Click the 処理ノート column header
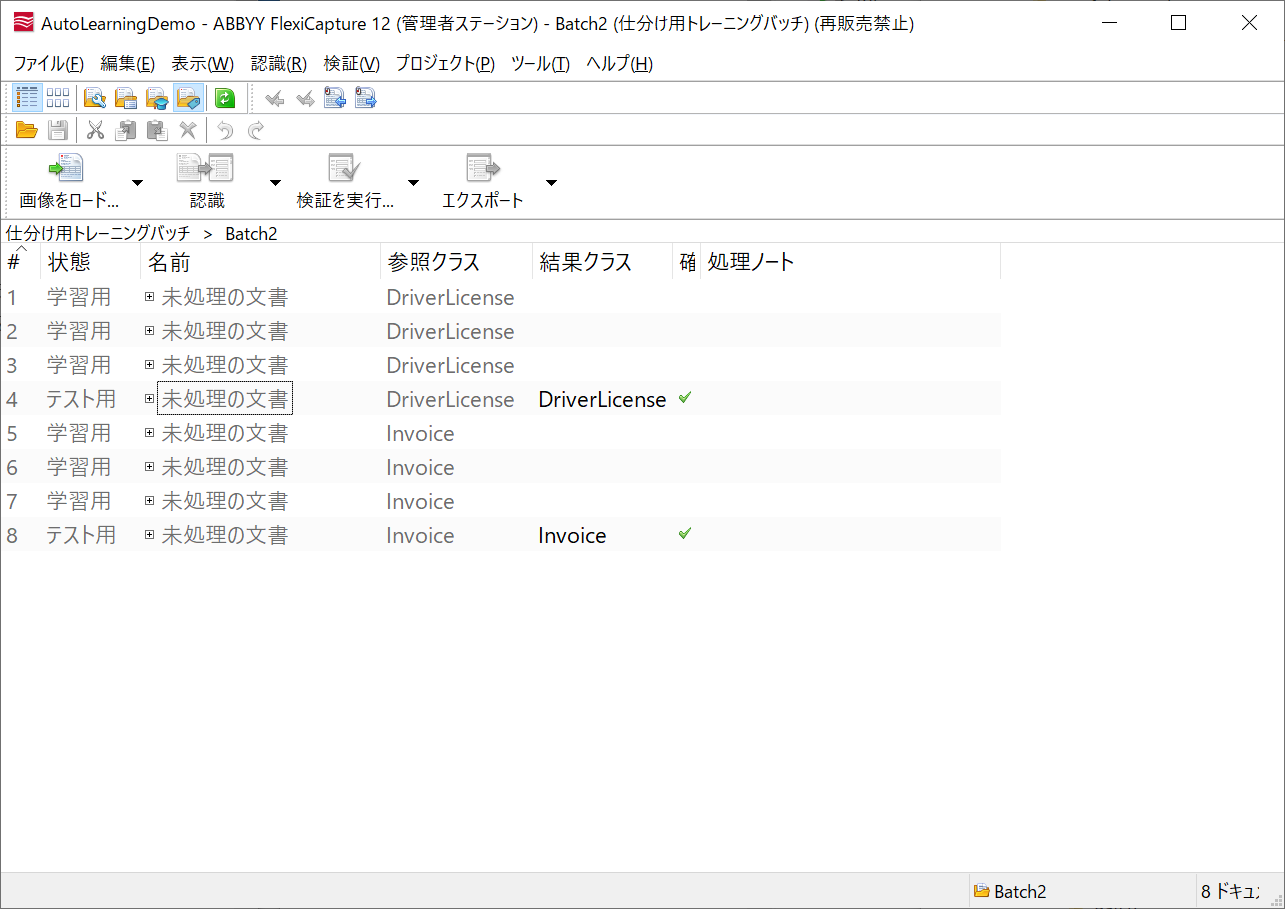1285x909 pixels. 850,262
